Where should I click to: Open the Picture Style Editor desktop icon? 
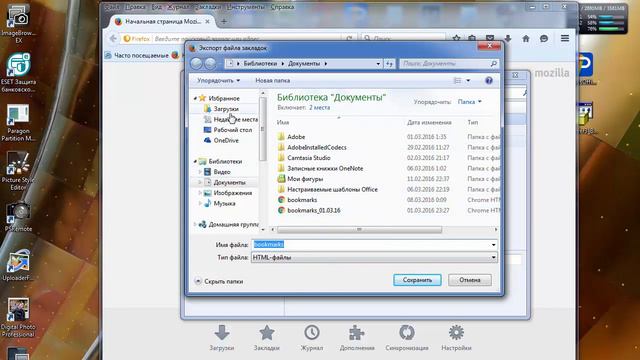pos(18,171)
